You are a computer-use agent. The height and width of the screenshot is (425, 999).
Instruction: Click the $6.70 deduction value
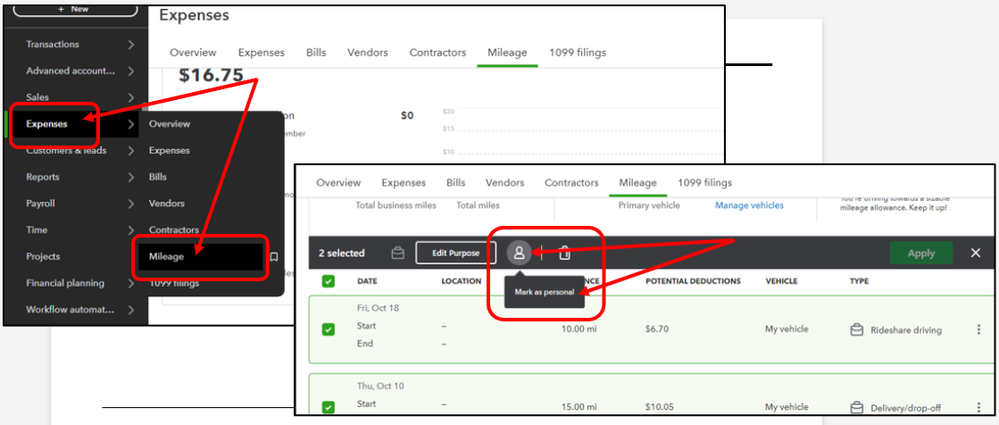coord(656,329)
